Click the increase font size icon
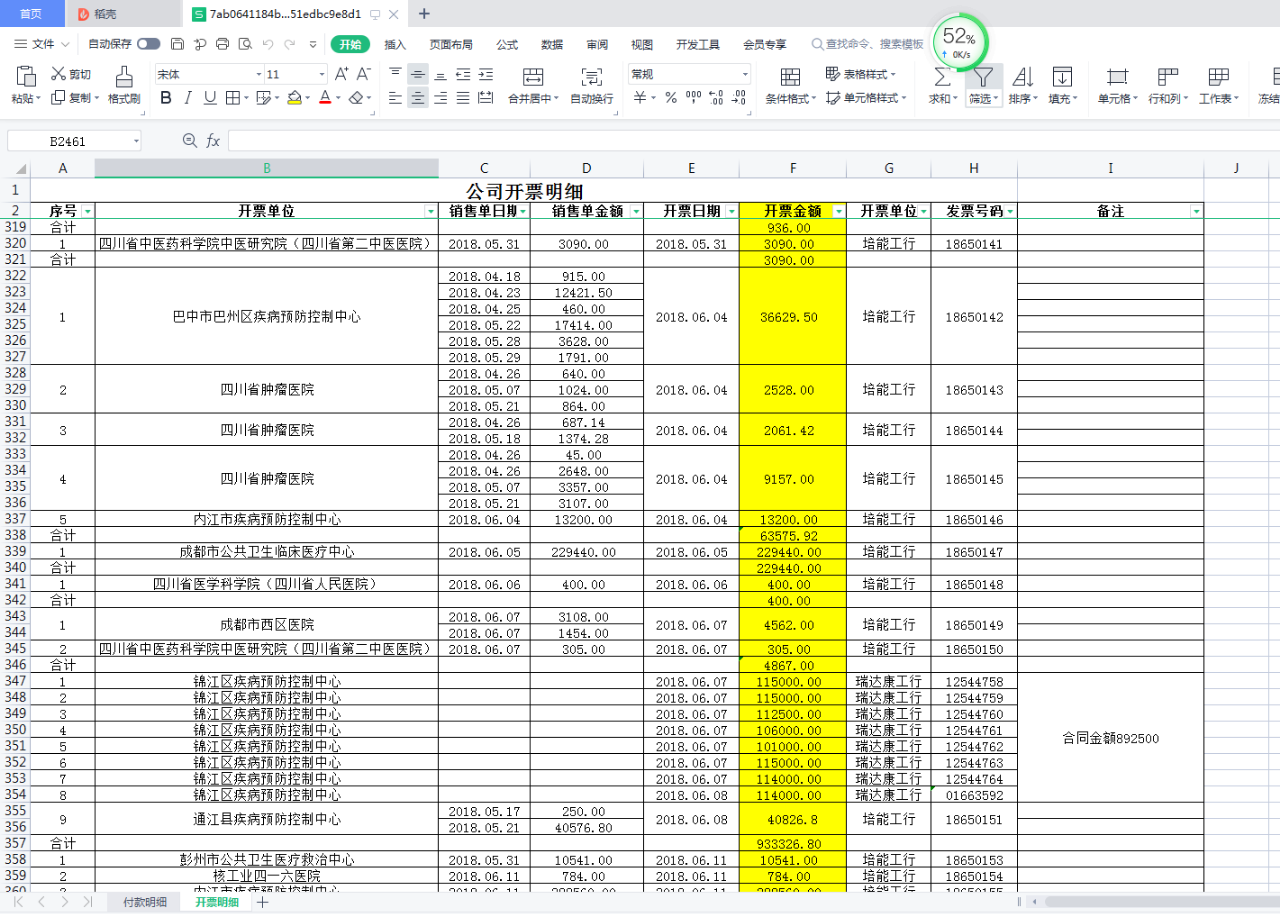Viewport: 1280px width, 914px height. pyautogui.click(x=341, y=74)
